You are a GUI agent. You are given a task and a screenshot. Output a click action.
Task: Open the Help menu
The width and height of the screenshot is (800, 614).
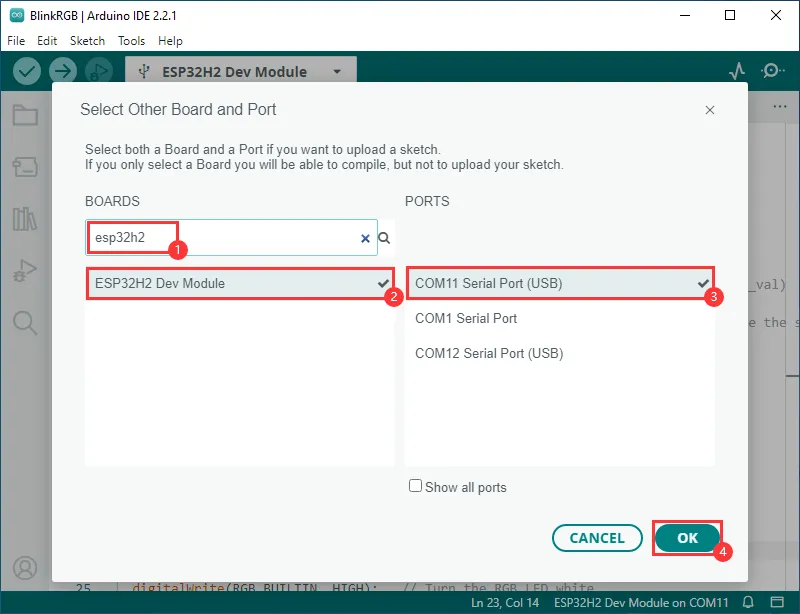tap(170, 41)
